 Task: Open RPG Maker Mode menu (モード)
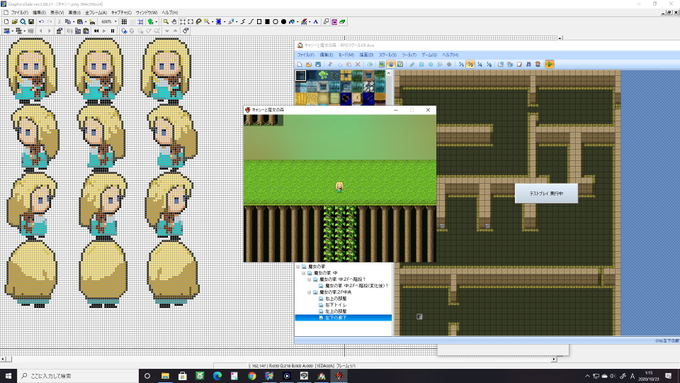pos(346,55)
